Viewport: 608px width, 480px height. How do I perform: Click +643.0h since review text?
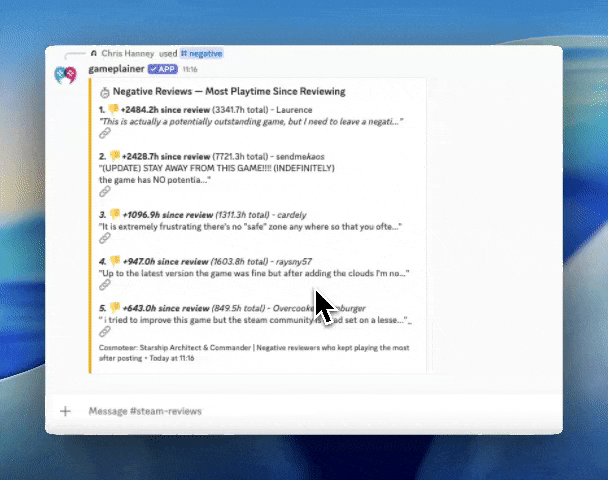pyautogui.click(x=166, y=308)
